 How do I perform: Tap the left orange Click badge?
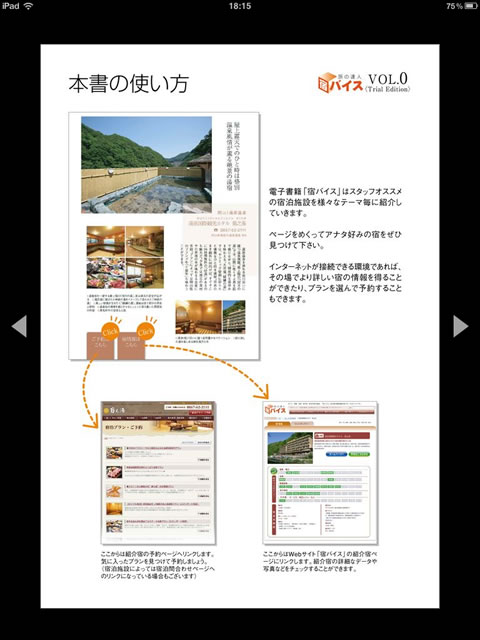click(110, 330)
